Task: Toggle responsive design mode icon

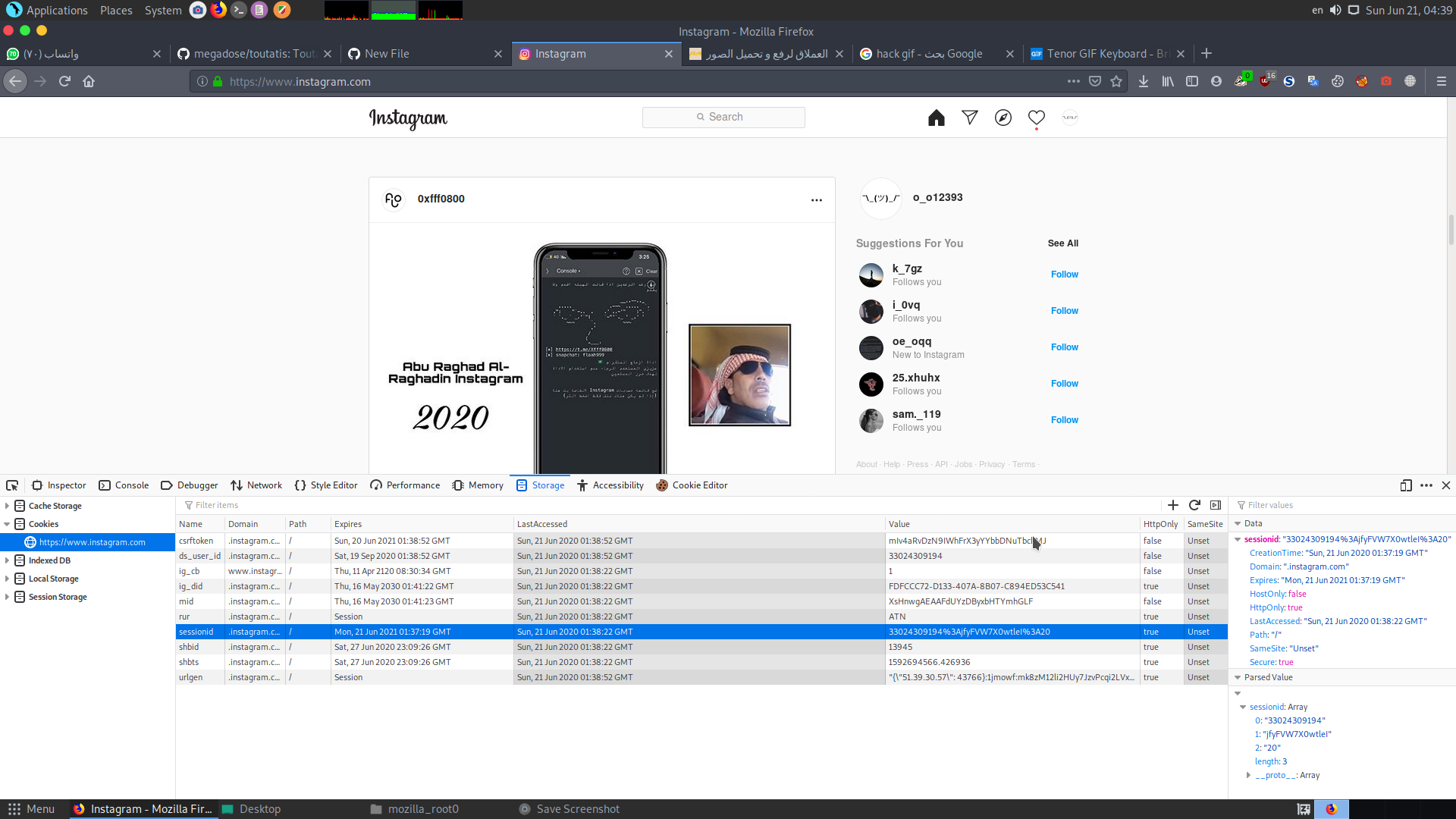Action: tap(1405, 485)
